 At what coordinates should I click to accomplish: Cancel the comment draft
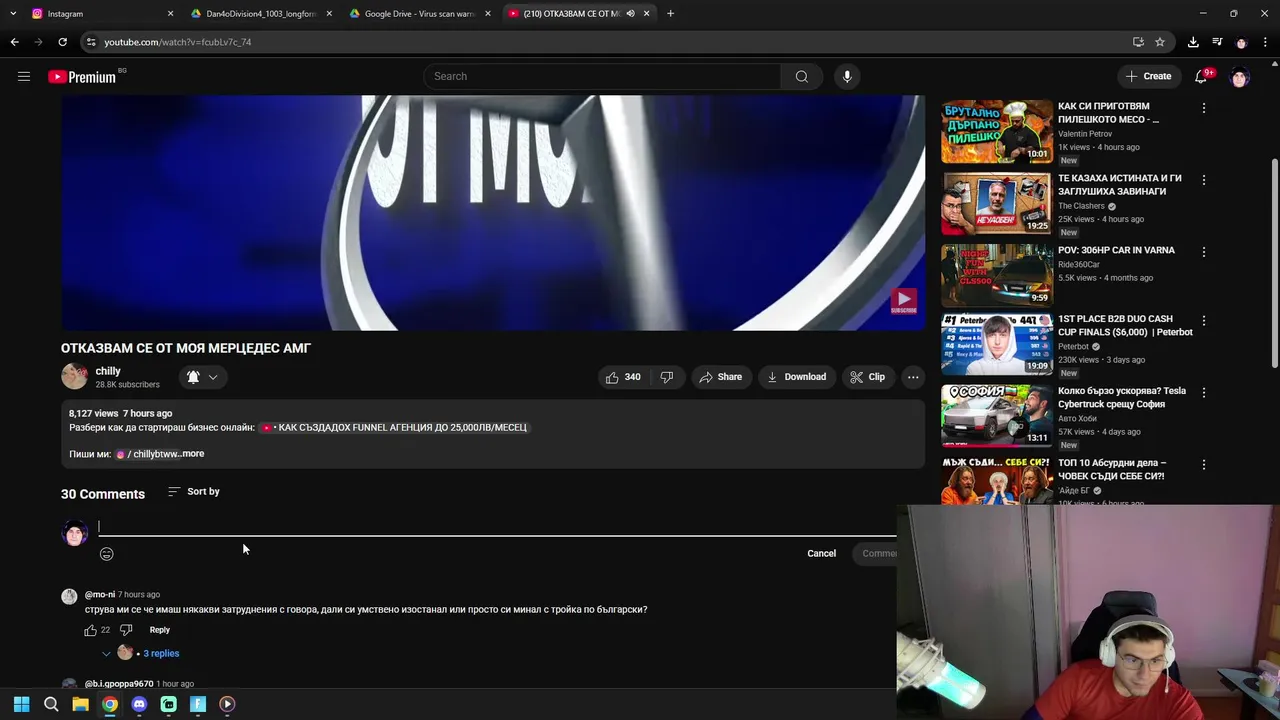(822, 554)
